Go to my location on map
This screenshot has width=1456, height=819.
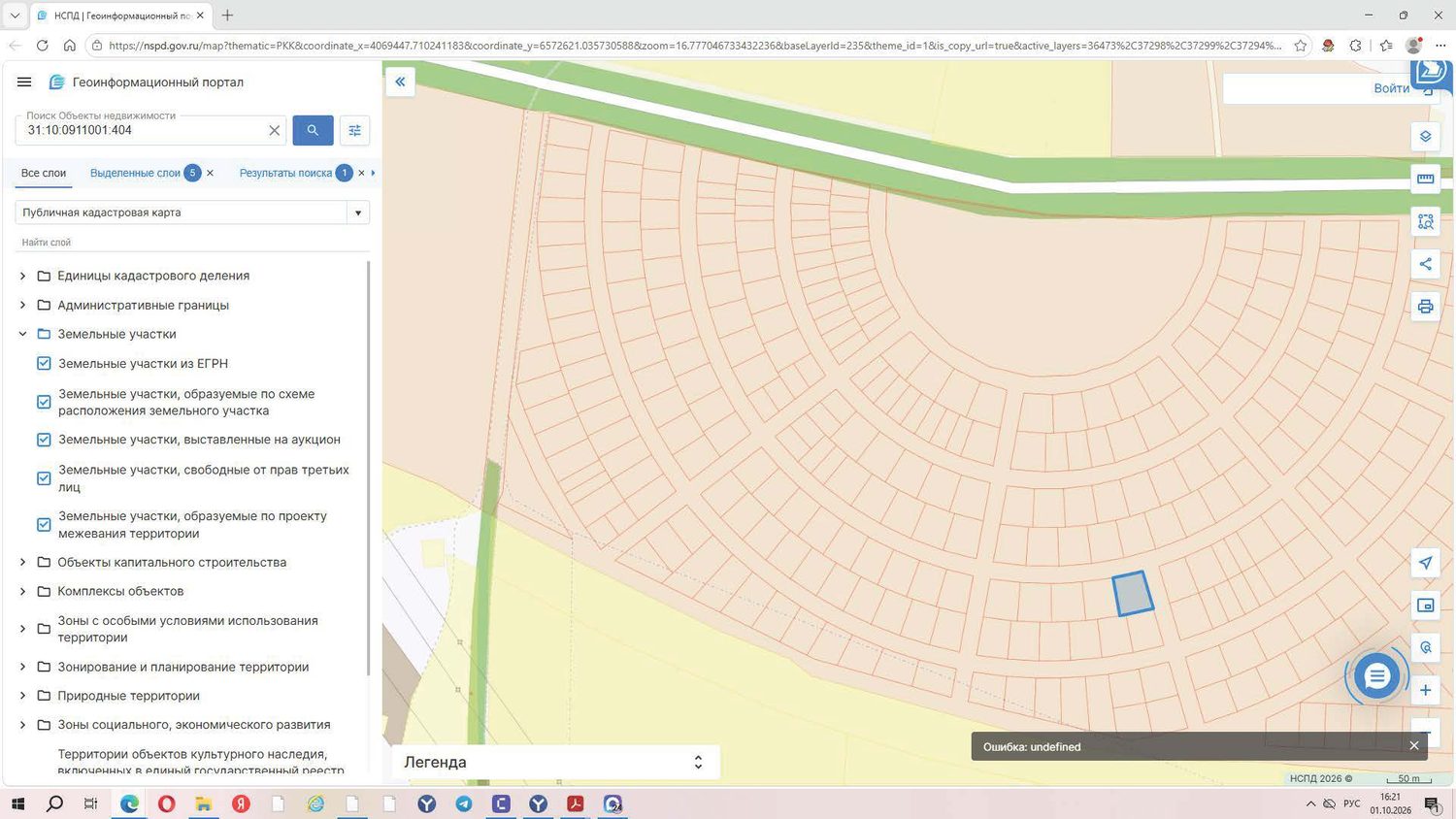pos(1425,563)
